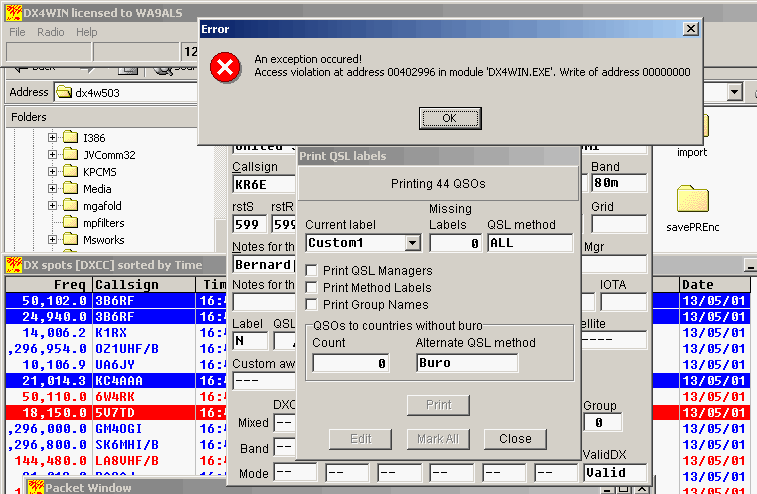Toggle Print Group Names checkbox

(312, 305)
